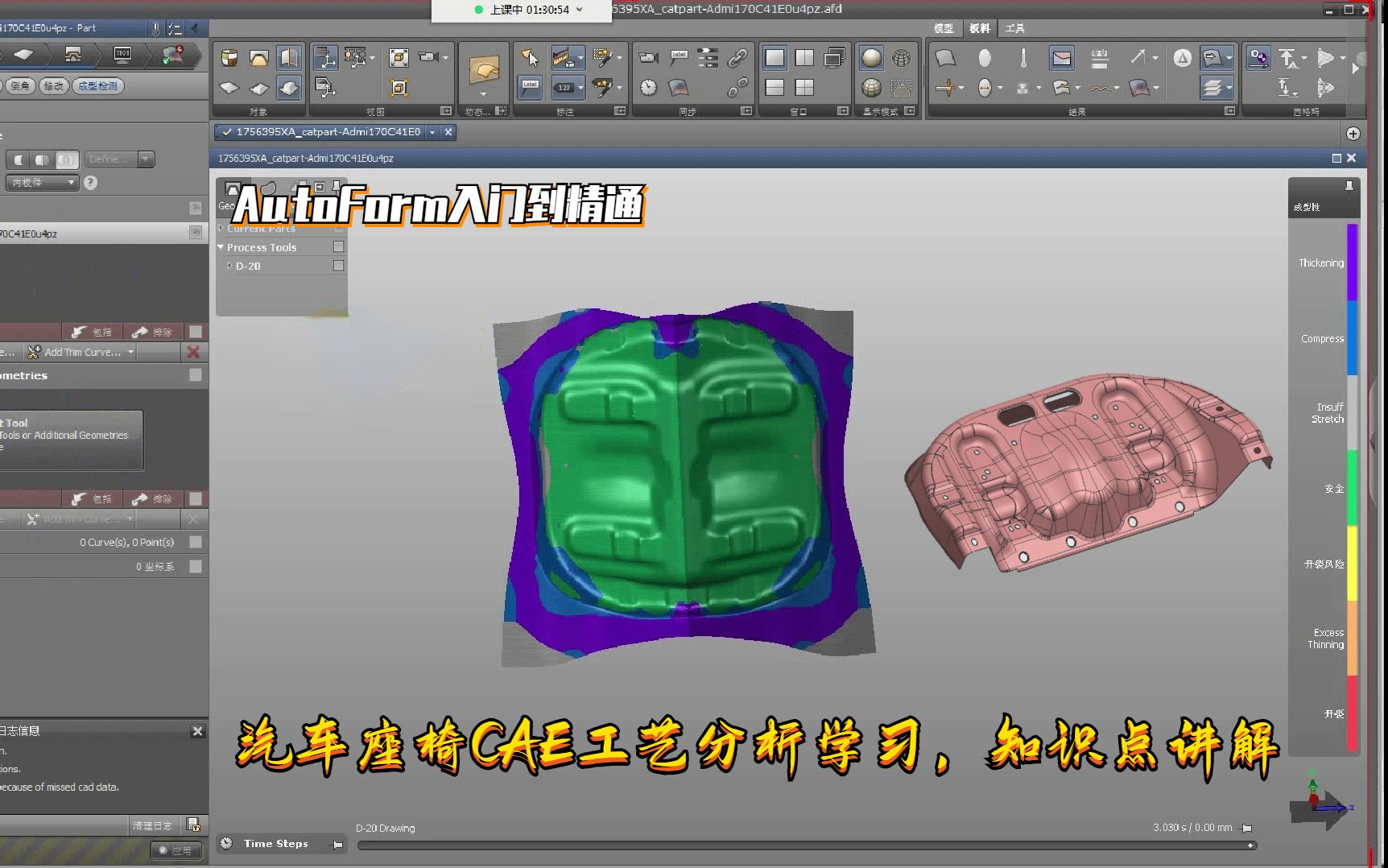Toggle checkbox right of upper 排除 button
Viewport: 1388px width, 868px height.
tap(196, 332)
